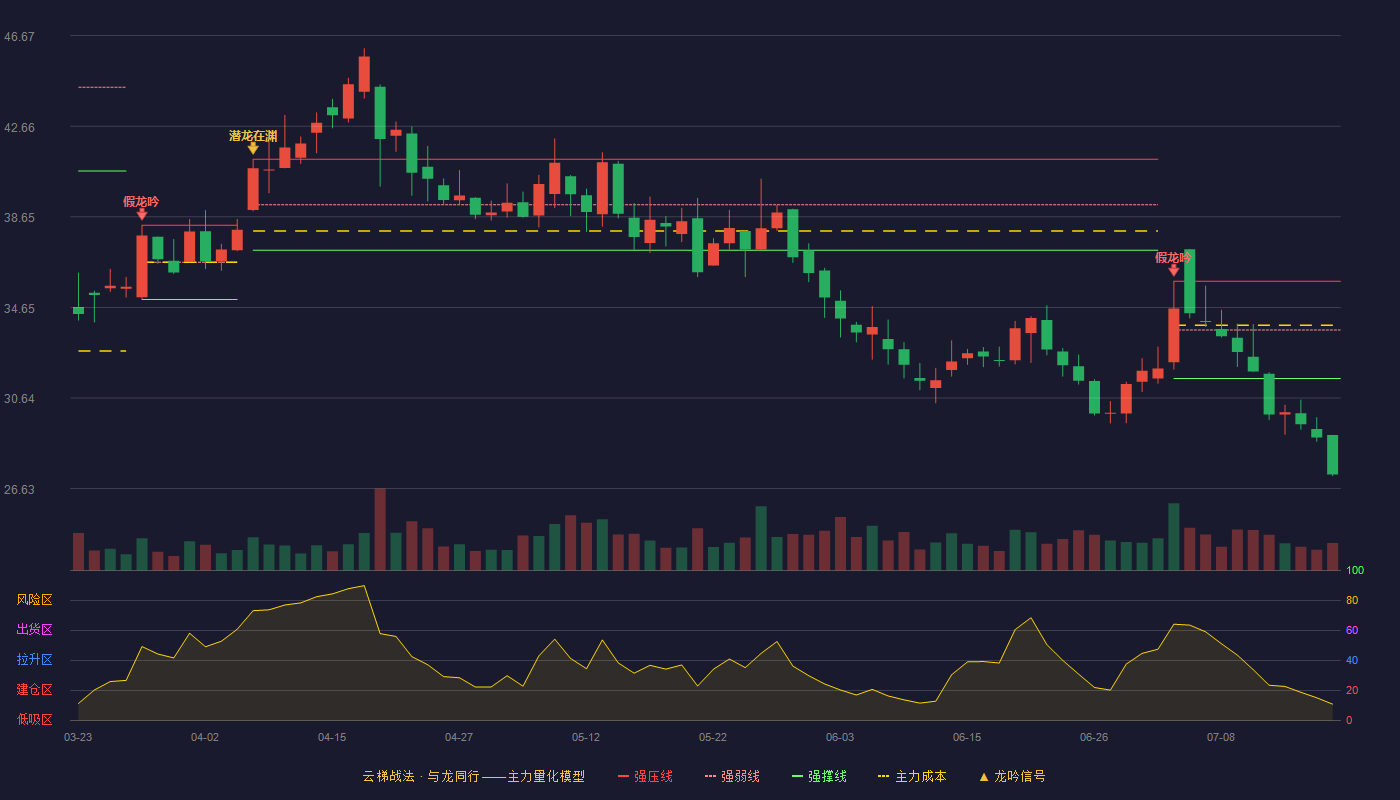Click the 05-12 date label
Image resolution: width=1400 pixels, height=800 pixels.
coord(586,737)
